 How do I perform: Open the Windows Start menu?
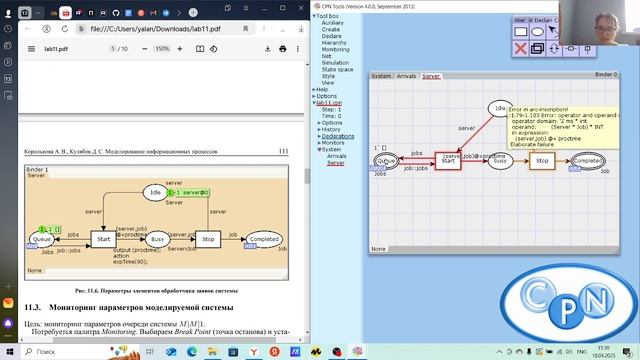pos(9,351)
